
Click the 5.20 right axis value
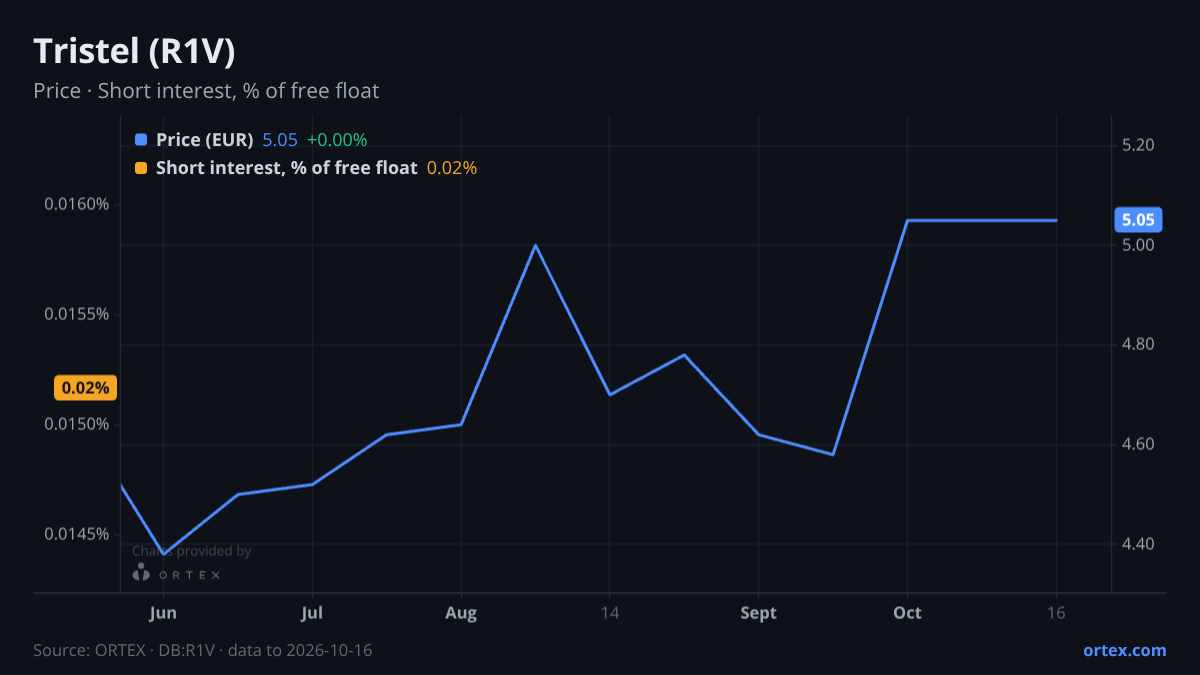(x=1138, y=145)
